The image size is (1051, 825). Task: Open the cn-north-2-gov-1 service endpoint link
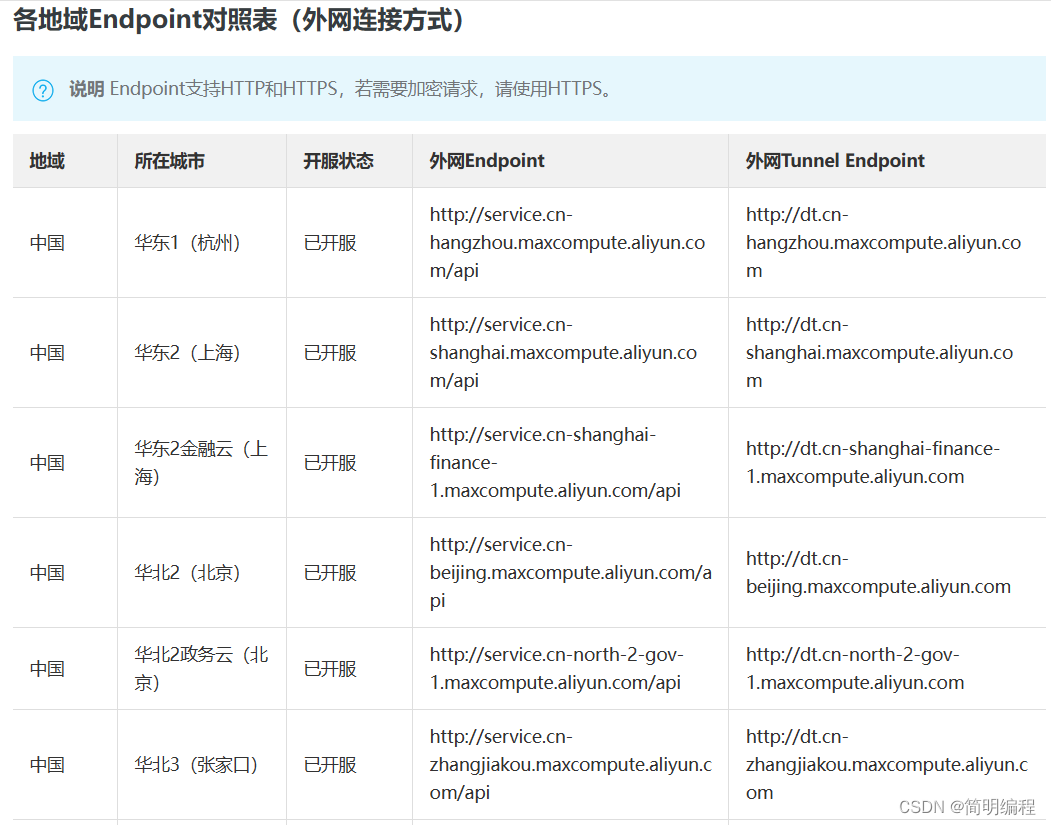(556, 668)
